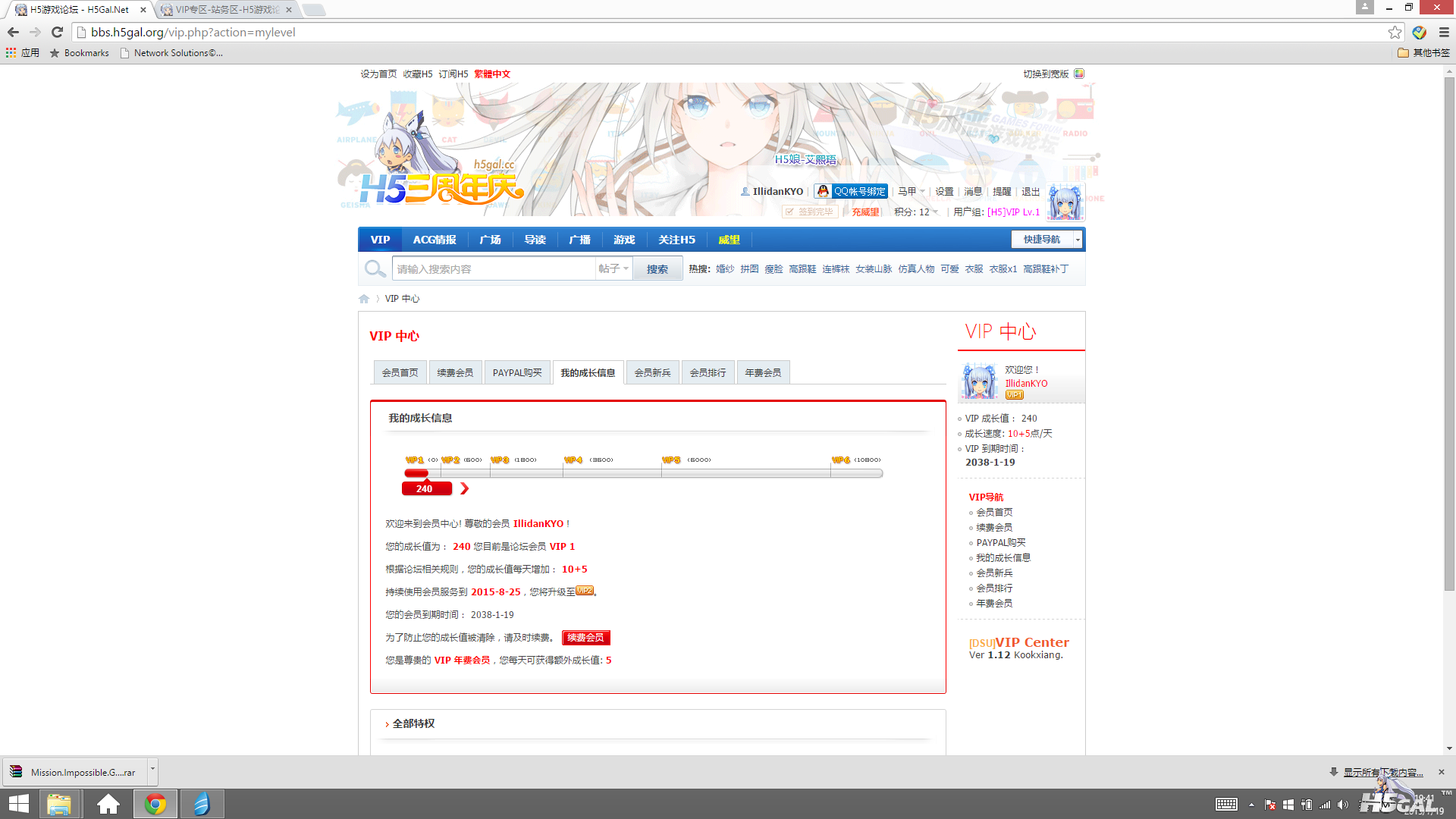Open the Chrome hamburger menu

1444,32
